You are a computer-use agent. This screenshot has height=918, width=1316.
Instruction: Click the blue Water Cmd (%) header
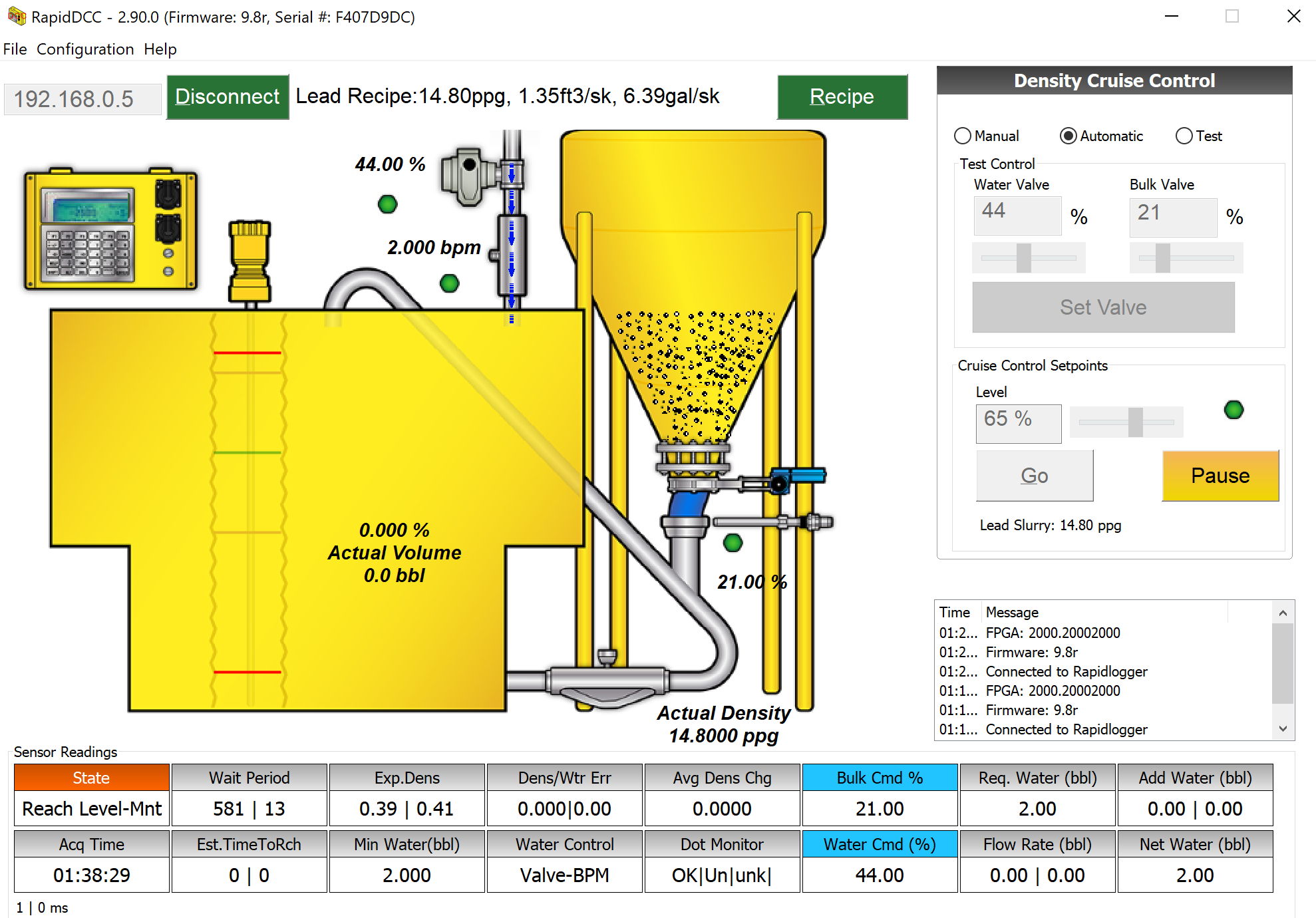[x=880, y=844]
